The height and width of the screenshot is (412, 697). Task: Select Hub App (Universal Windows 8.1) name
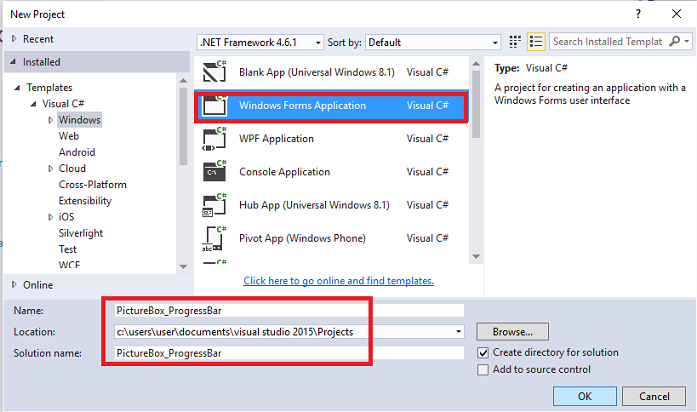tap(314, 205)
